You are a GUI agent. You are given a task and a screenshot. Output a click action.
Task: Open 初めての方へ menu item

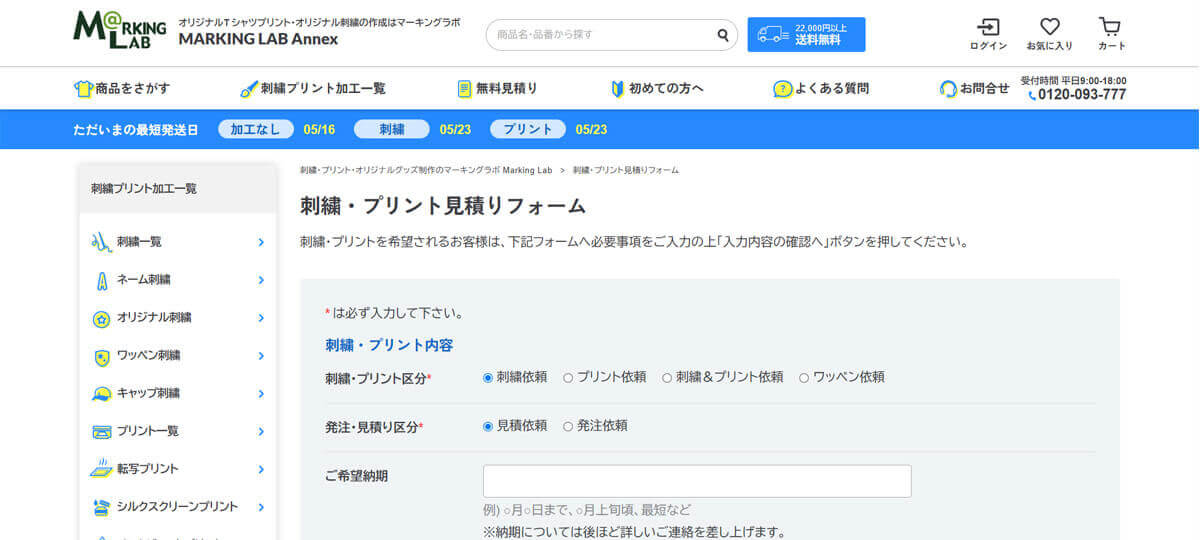pyautogui.click(x=657, y=89)
